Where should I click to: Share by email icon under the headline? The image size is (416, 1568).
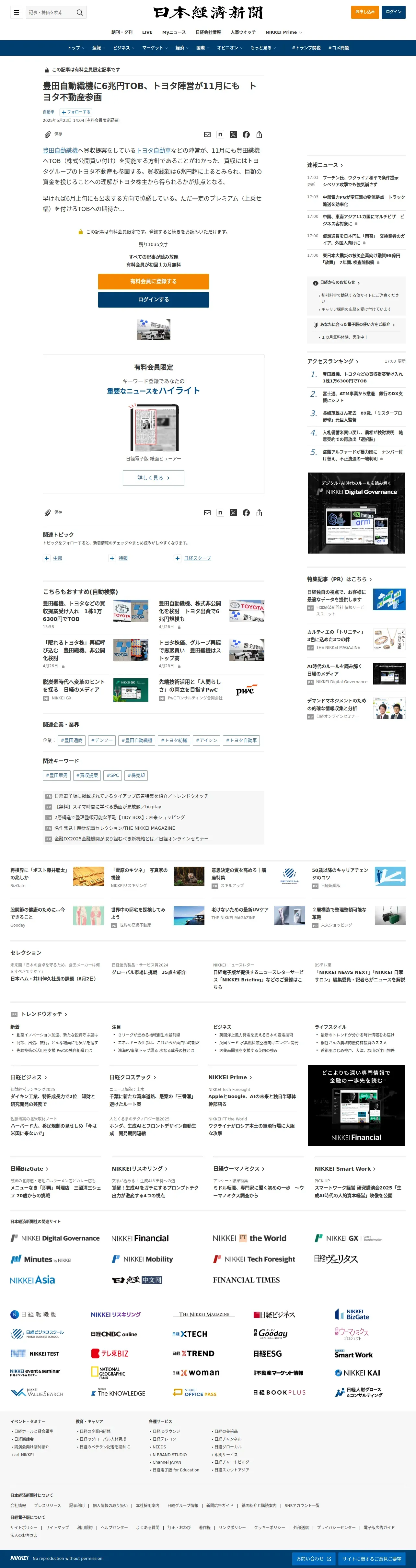tap(207, 135)
